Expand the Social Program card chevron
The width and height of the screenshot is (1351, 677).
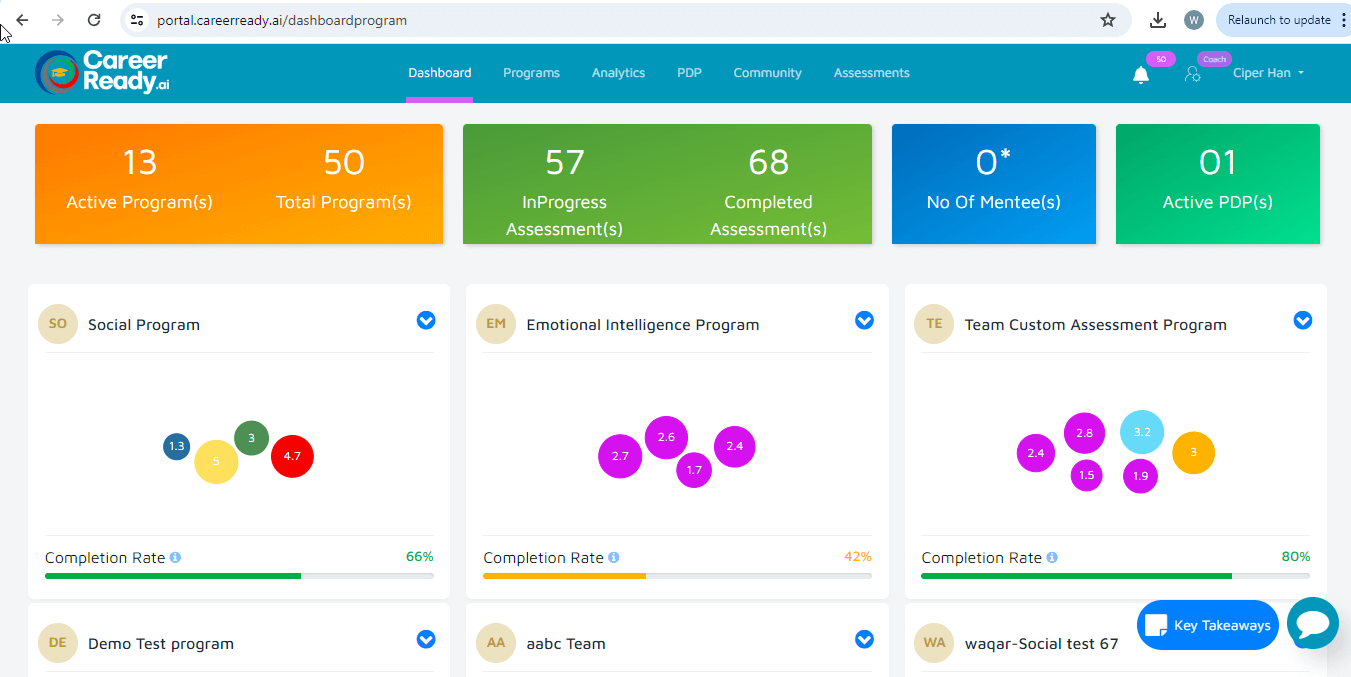pyautogui.click(x=426, y=320)
